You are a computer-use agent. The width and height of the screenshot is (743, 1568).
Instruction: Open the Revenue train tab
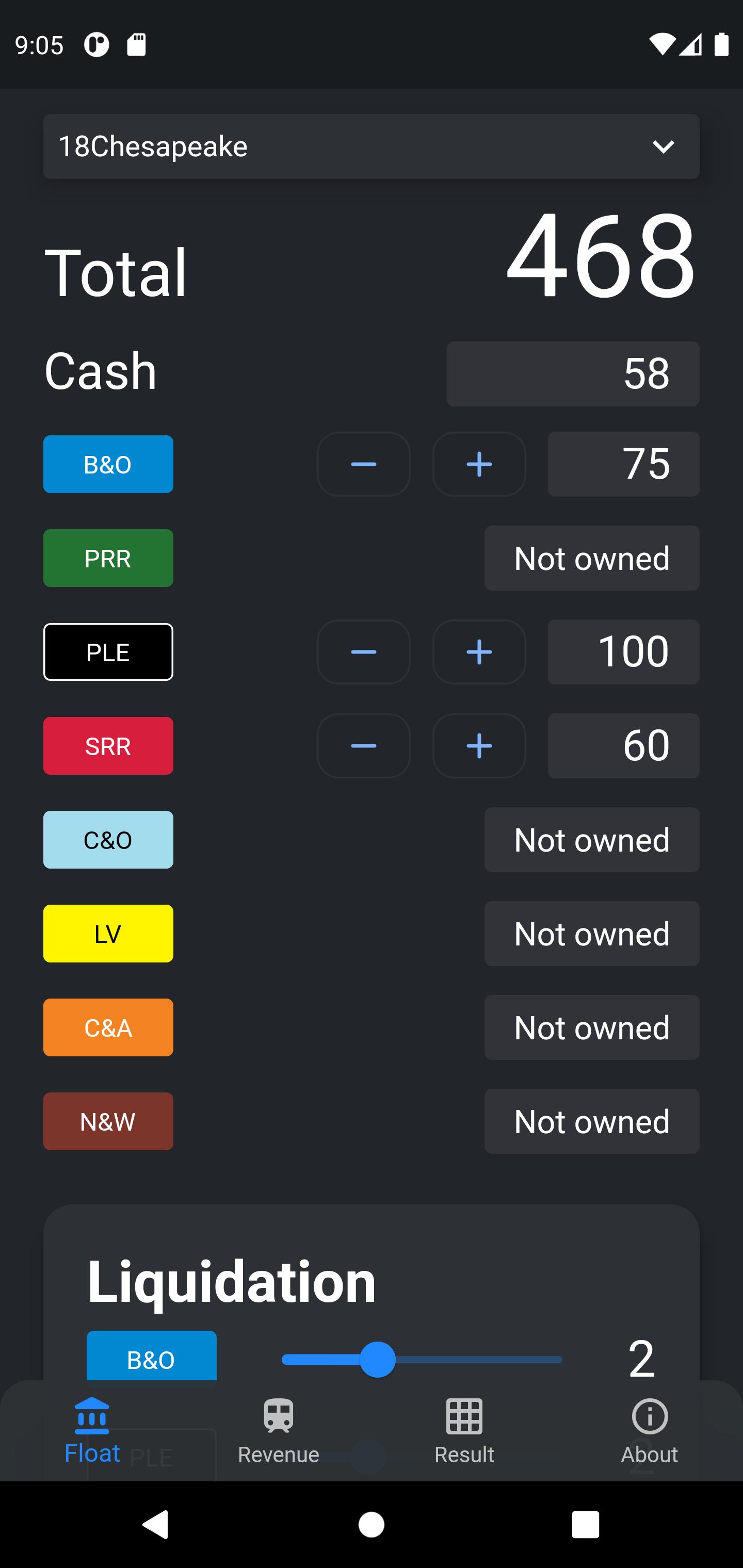[x=278, y=1431]
